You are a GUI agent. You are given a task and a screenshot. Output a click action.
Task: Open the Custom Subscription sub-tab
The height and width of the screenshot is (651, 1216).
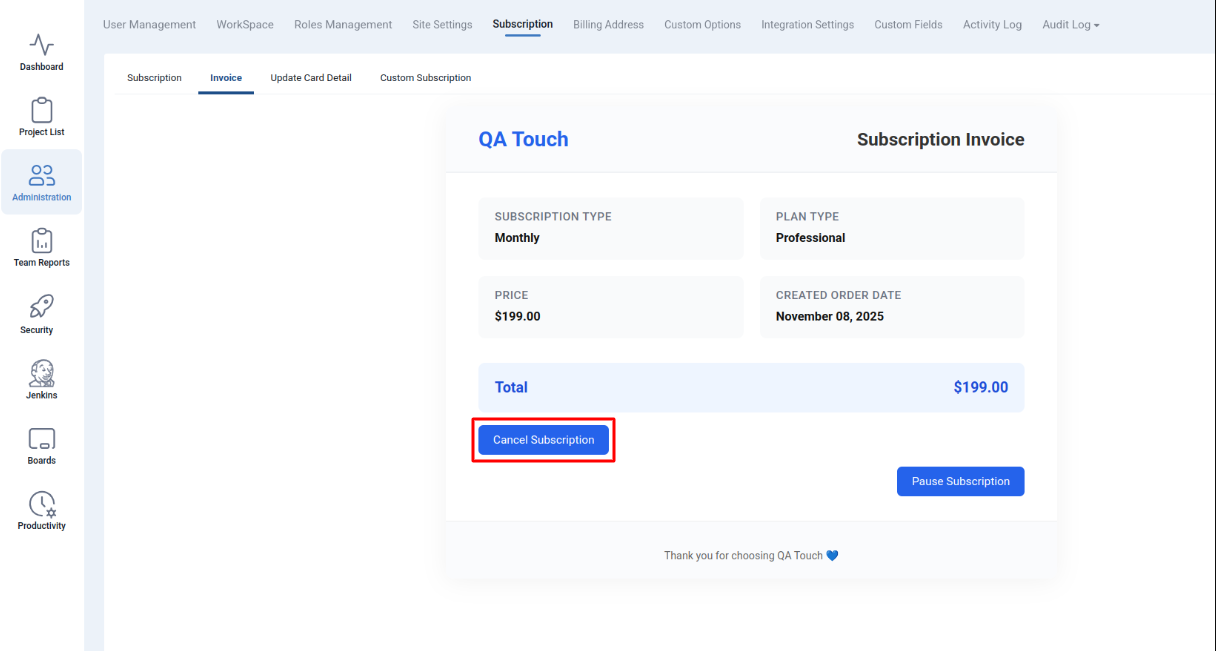[425, 78]
